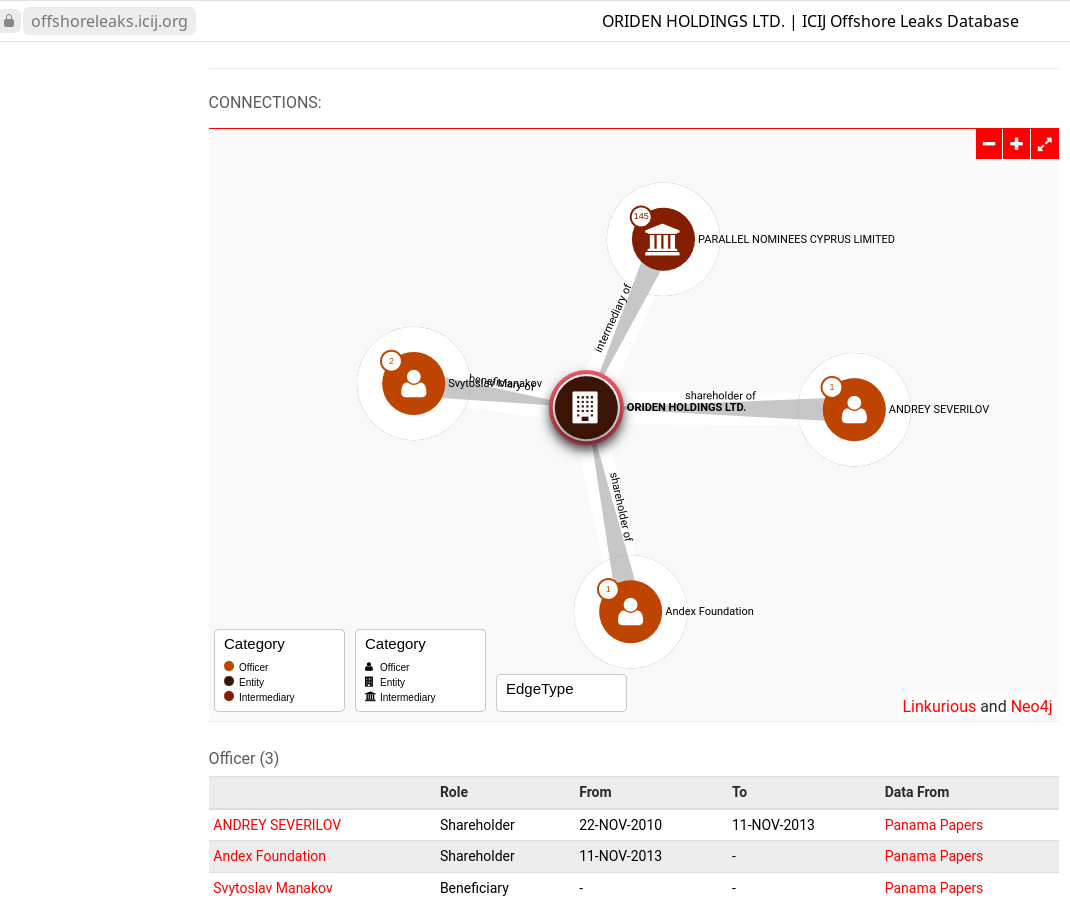Visit the Neo4j link
1070x912 pixels.
[1031, 706]
